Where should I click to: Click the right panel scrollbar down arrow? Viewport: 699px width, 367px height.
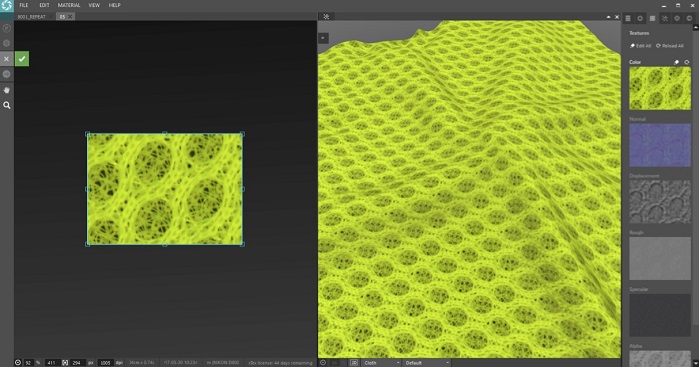[x=696, y=363]
